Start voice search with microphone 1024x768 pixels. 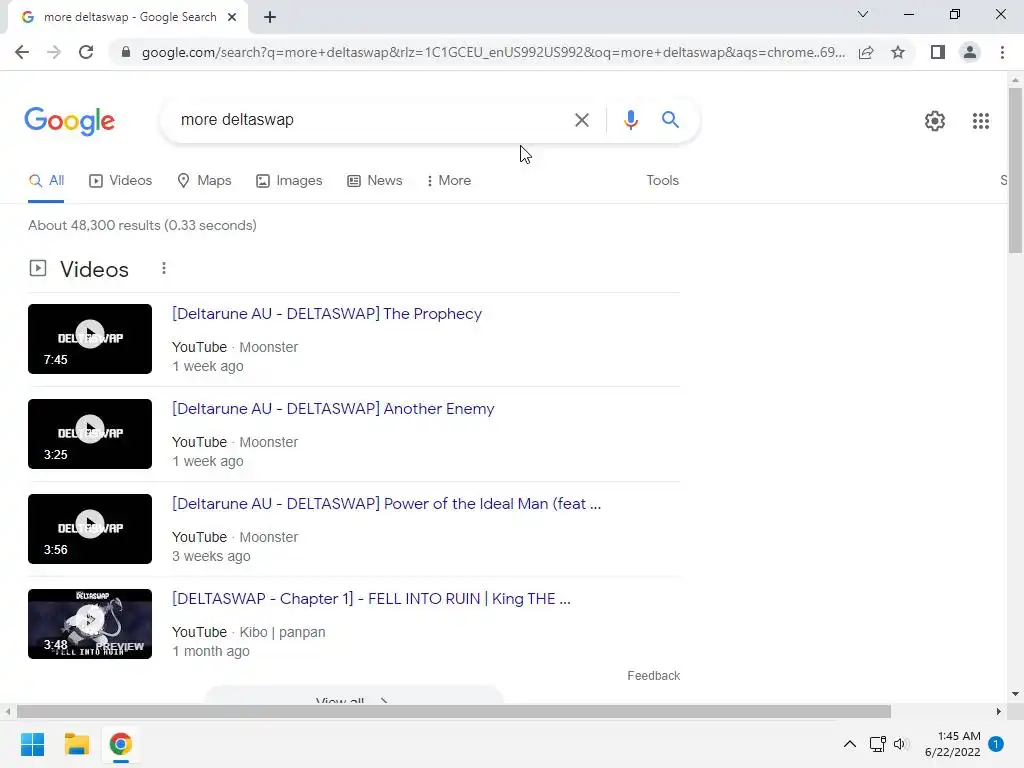630,120
